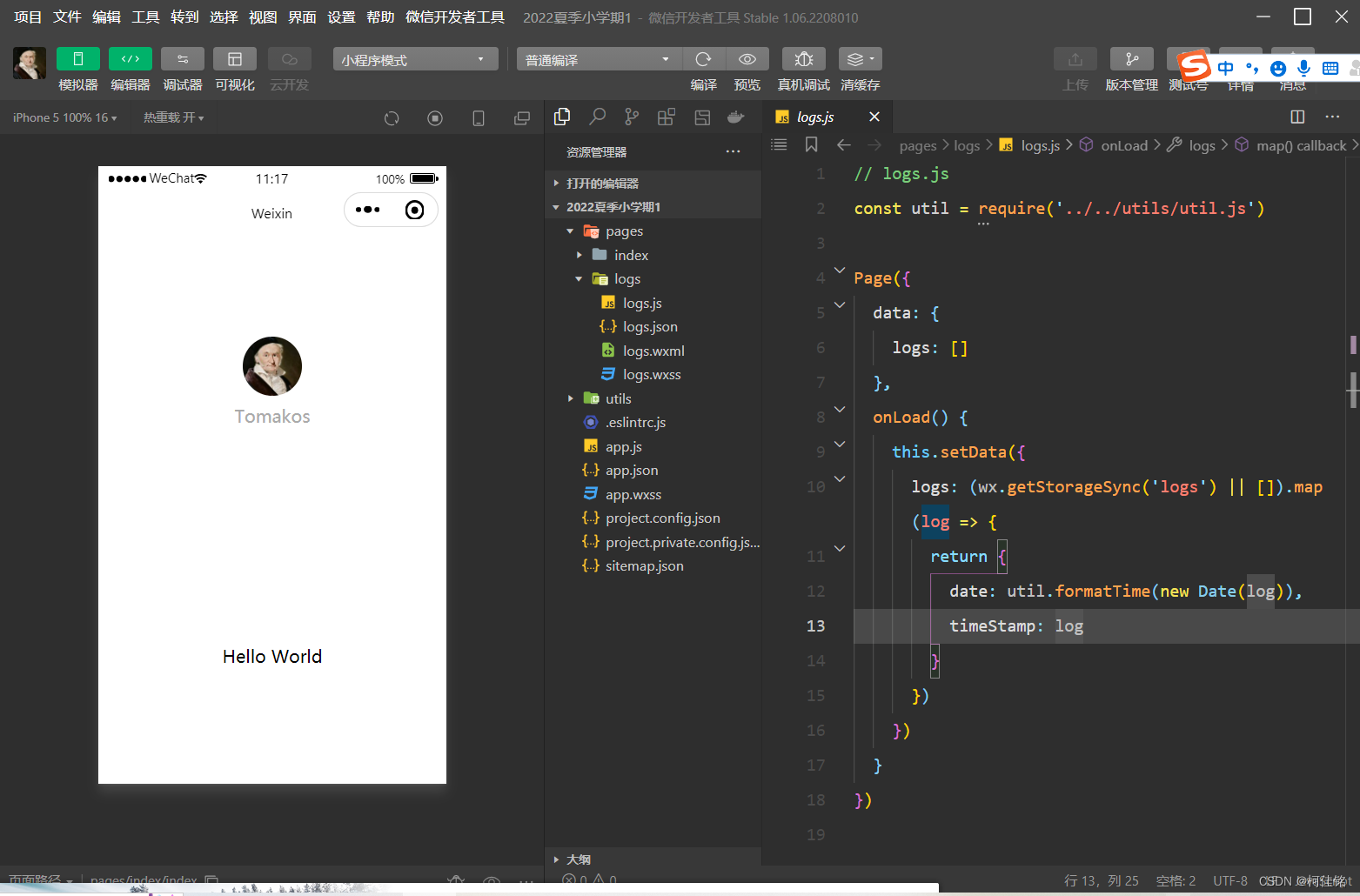Open the source control git icon

[x=632, y=117]
